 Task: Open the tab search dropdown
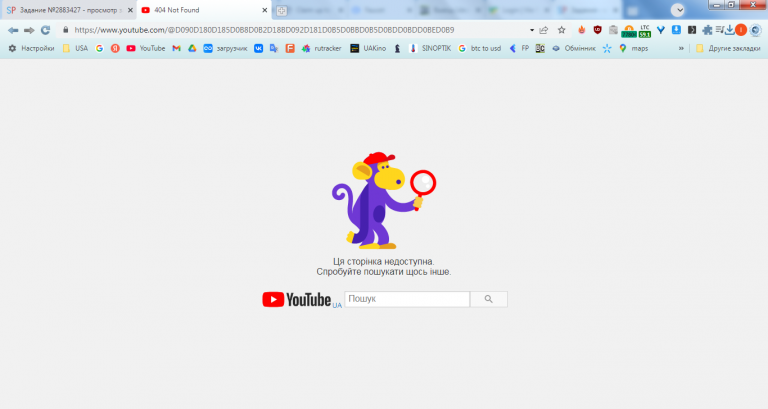(678, 10)
